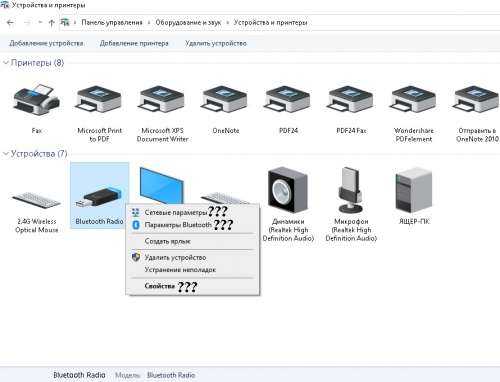Select Microsoft Print to PDF printer
Screen dimensions: 500x382
[x=99, y=100]
